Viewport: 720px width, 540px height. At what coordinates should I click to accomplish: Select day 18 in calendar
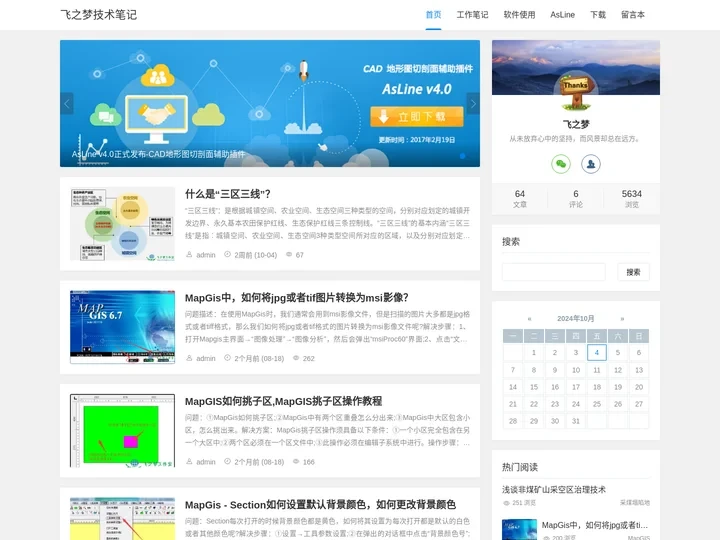pyautogui.click(x=597, y=387)
